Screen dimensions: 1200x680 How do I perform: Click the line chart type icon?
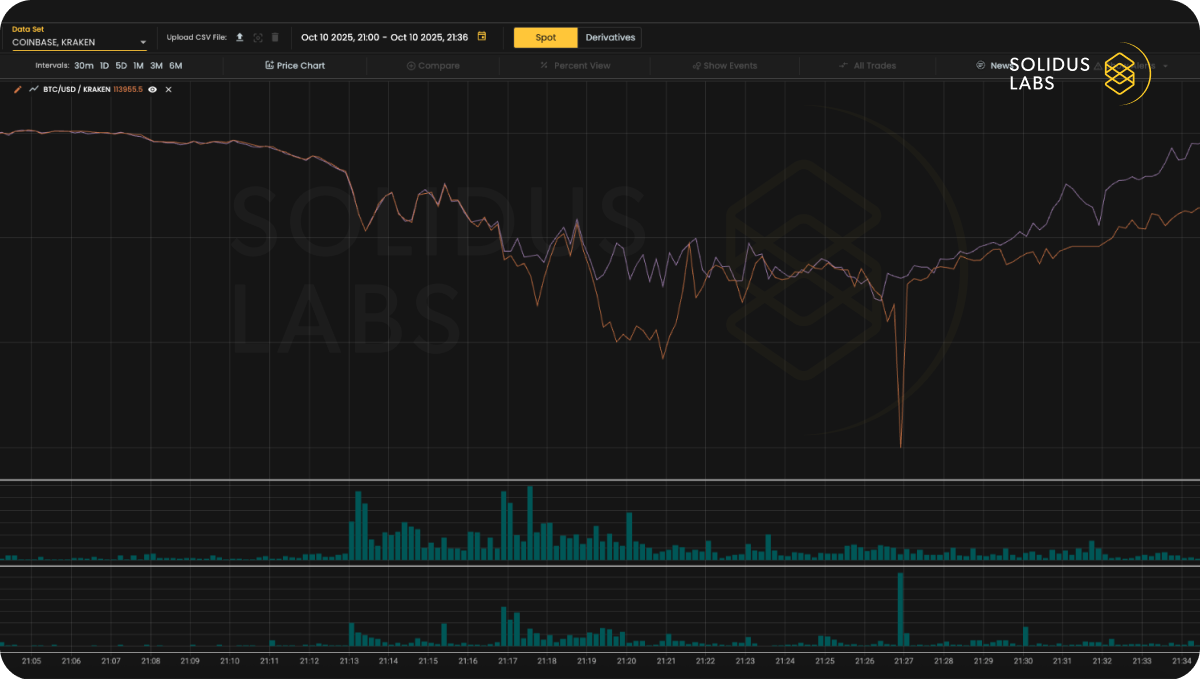point(34,89)
